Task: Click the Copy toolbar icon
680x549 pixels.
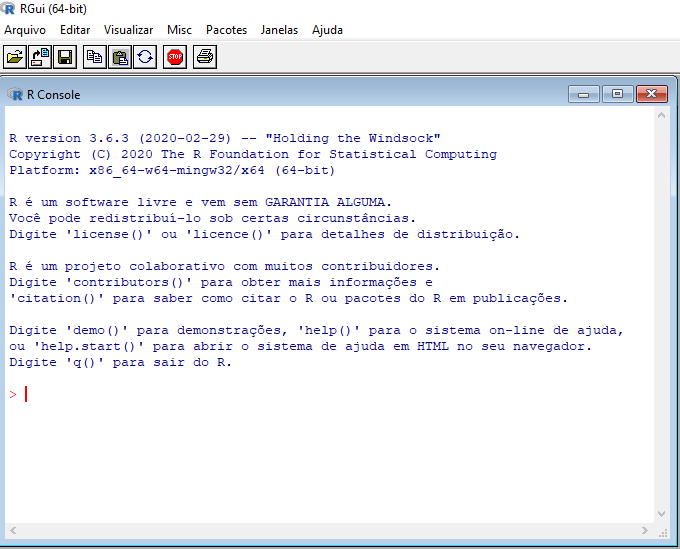Action: [94, 57]
